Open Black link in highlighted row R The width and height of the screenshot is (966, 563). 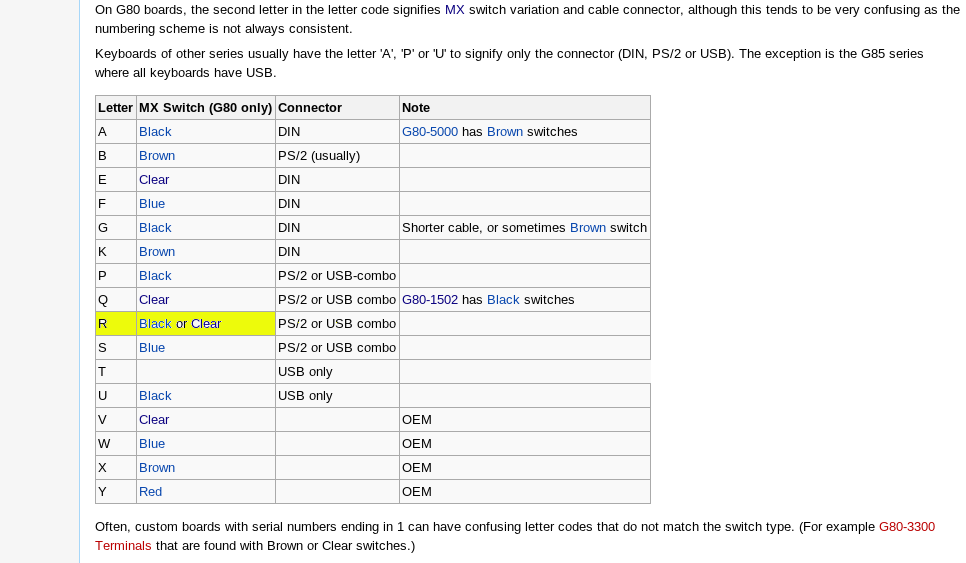(155, 324)
